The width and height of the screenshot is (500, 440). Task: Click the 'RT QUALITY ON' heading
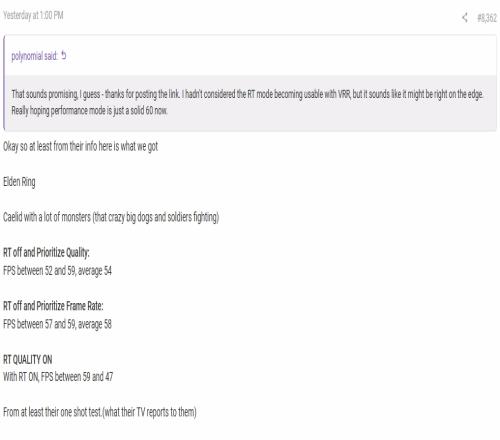[x=28, y=359]
